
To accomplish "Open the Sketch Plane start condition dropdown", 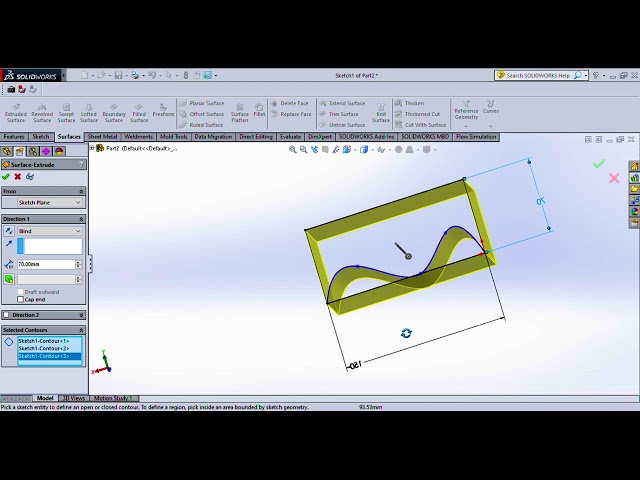I will pos(50,202).
